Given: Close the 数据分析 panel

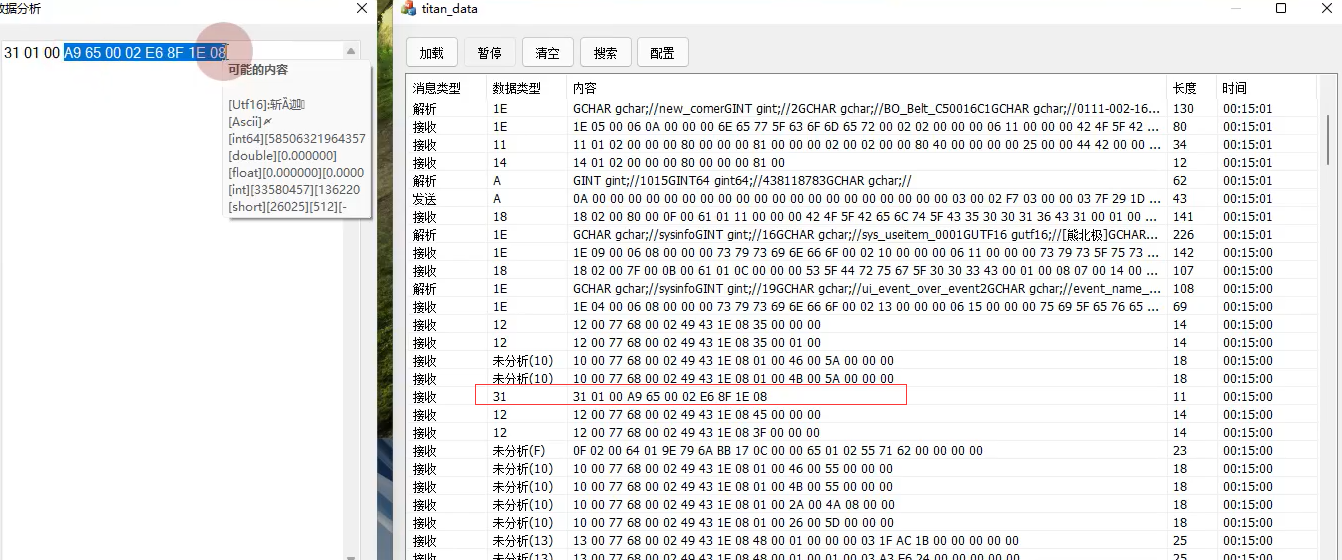Looking at the screenshot, I should 362,8.
